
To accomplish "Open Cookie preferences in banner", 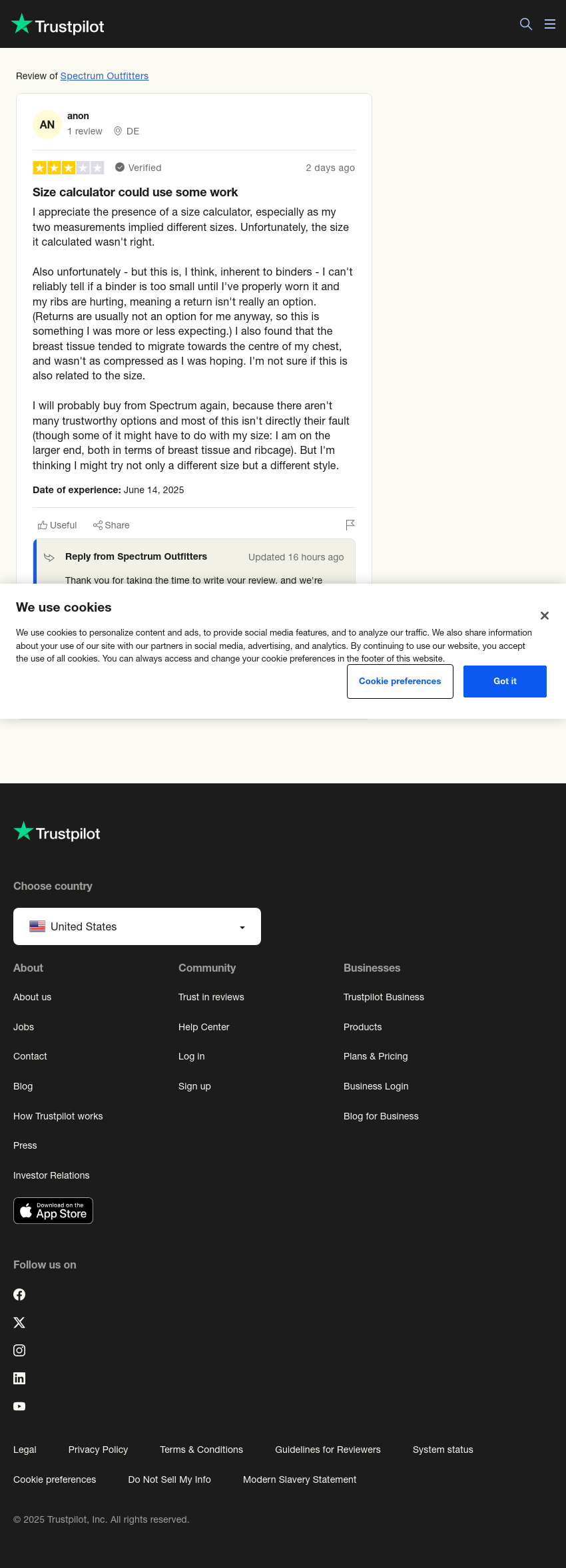I will point(400,682).
